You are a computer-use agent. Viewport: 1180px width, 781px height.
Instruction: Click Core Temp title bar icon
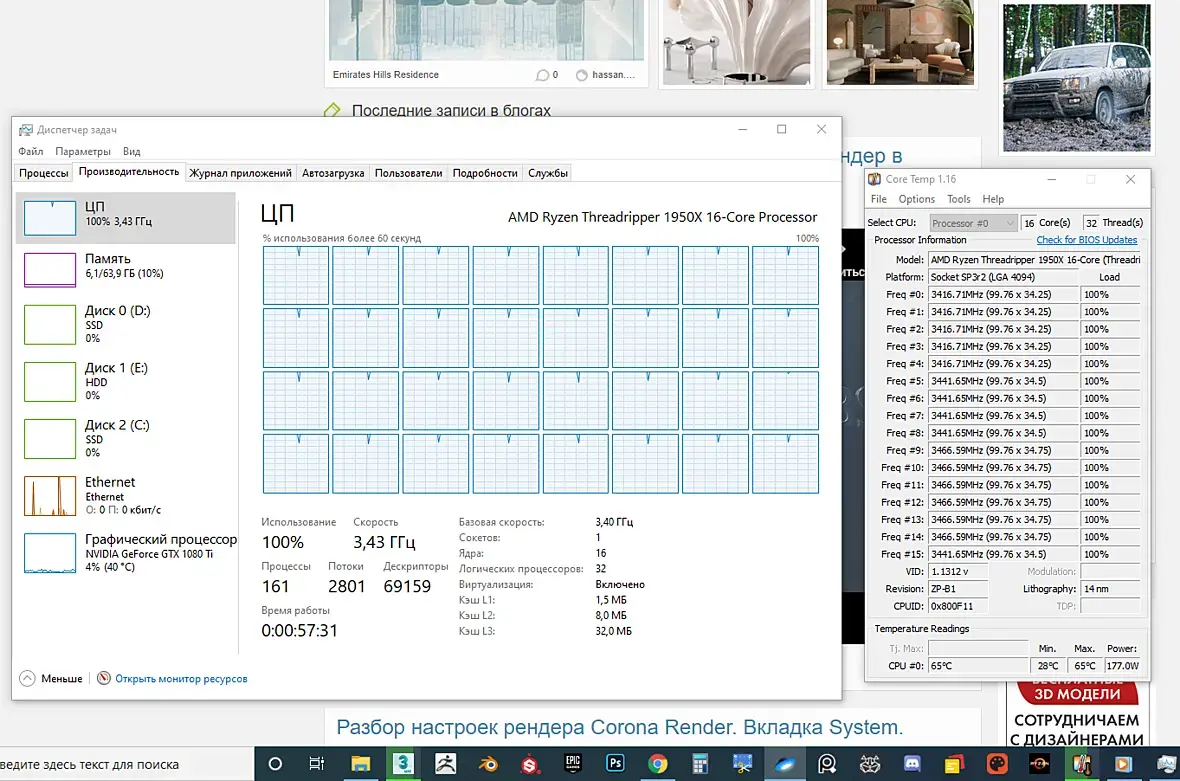(874, 179)
